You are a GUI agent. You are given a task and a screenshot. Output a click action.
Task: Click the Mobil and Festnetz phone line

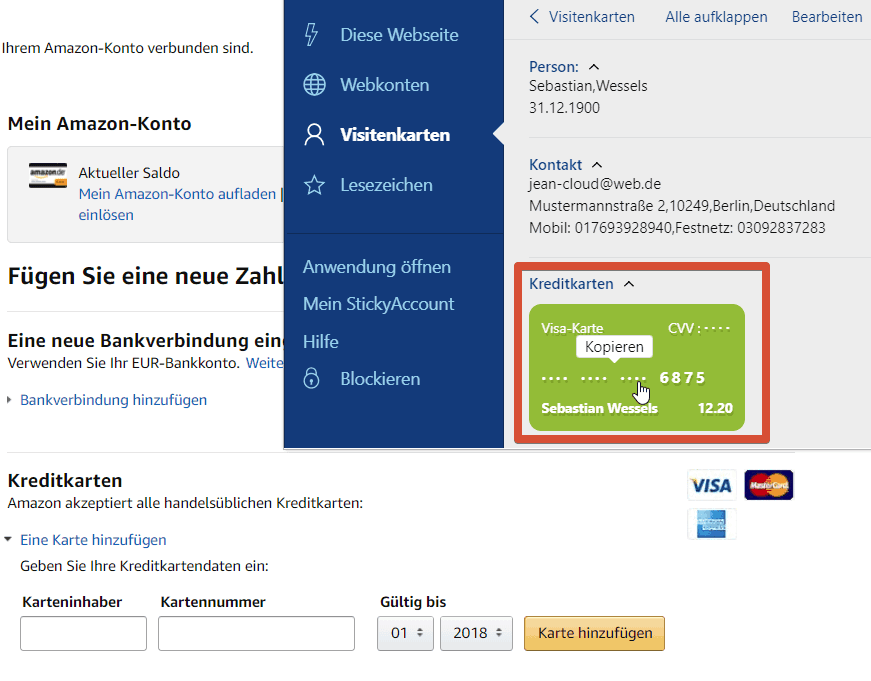677,228
